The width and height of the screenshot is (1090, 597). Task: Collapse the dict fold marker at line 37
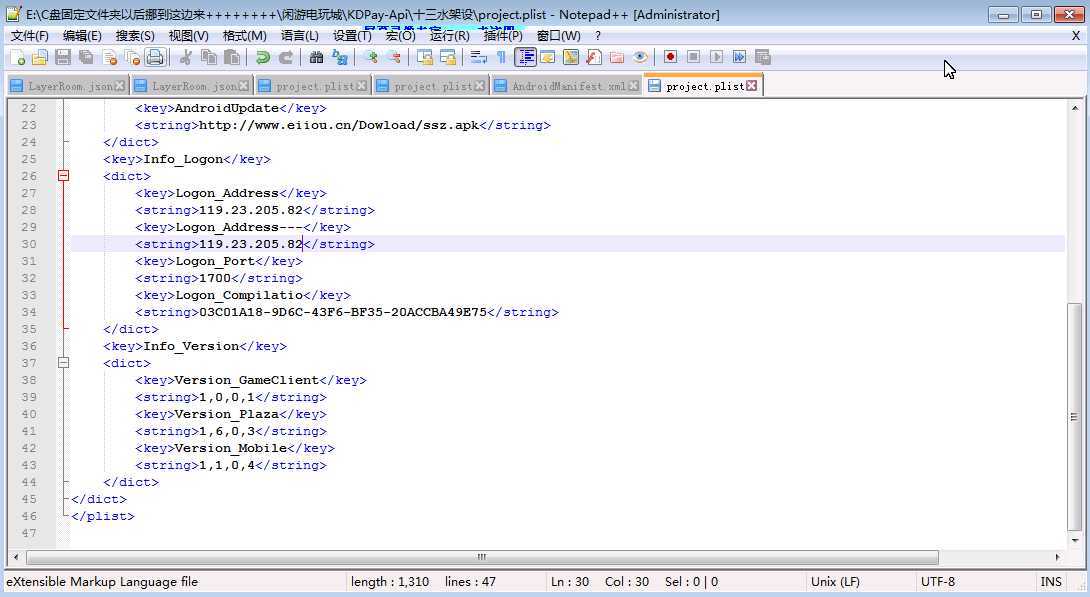[x=63, y=362]
